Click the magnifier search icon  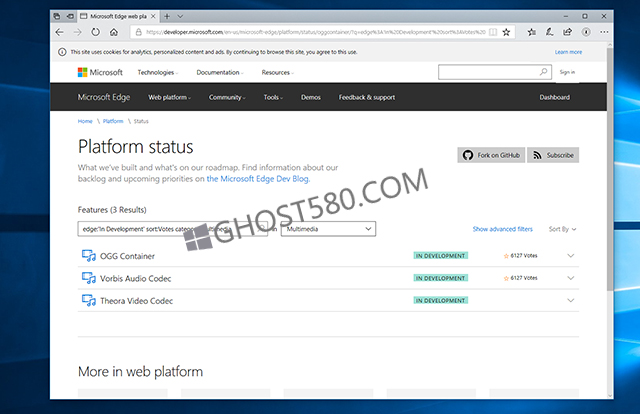[x=544, y=72]
